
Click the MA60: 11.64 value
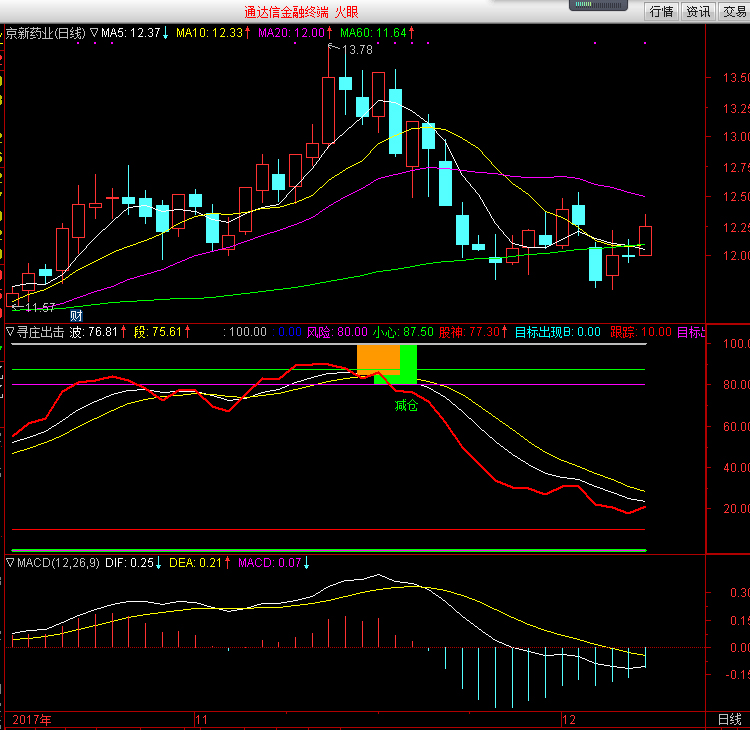point(373,33)
